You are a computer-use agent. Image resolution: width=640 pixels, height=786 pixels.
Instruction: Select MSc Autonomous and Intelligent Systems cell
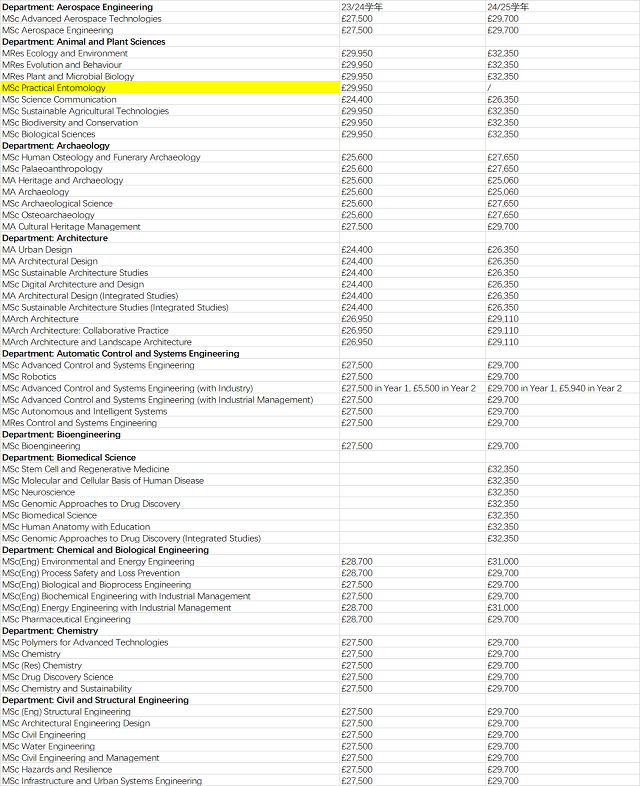click(170, 411)
